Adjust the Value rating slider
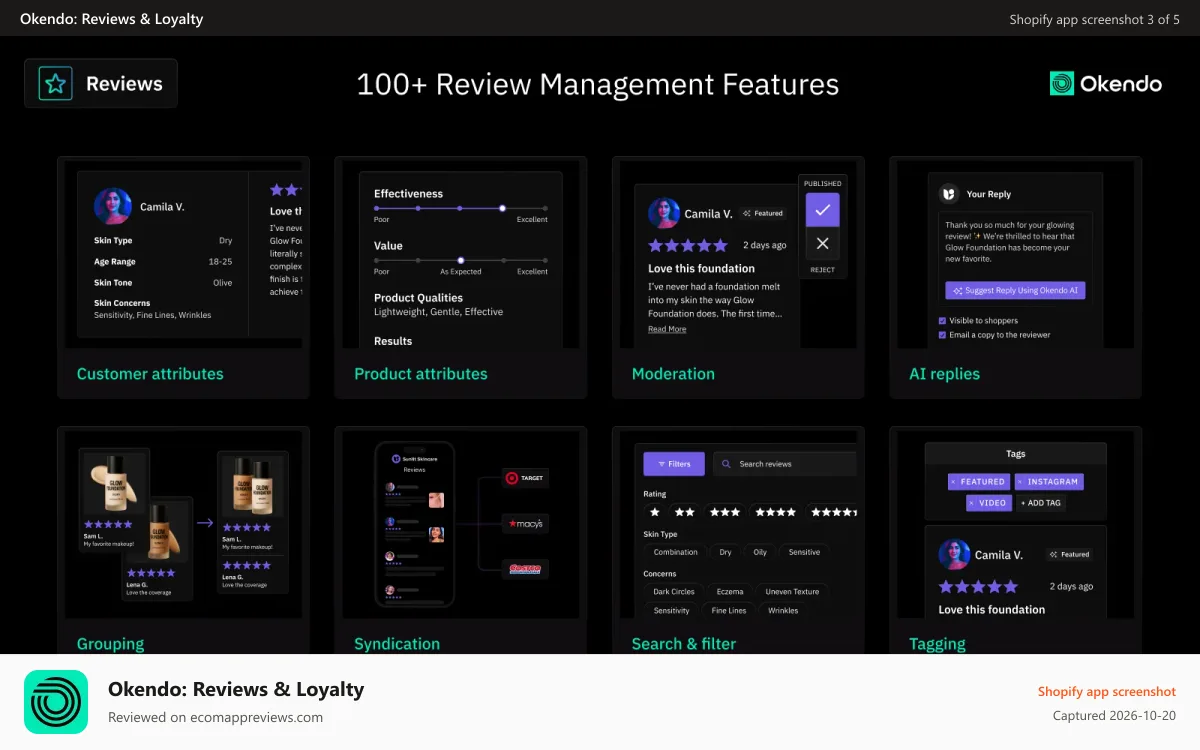Screen dimensions: 1200x750 coord(461,260)
